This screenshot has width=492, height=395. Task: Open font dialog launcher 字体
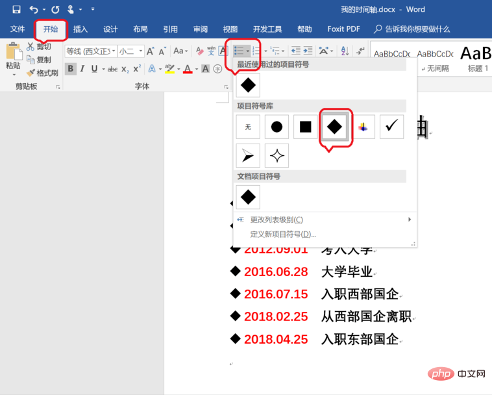[226, 87]
